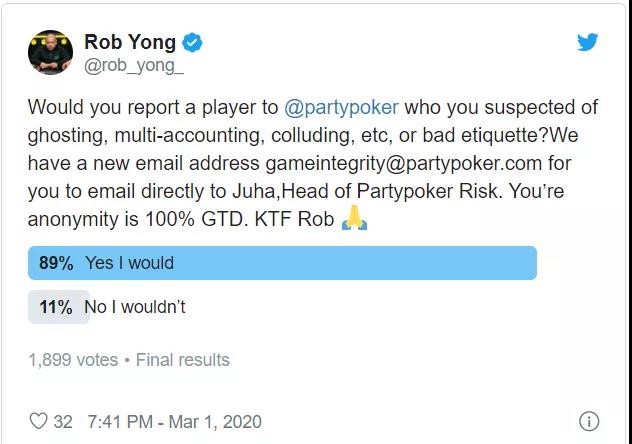632x444 pixels.
Task: Click the Final results label
Action: tap(183, 360)
